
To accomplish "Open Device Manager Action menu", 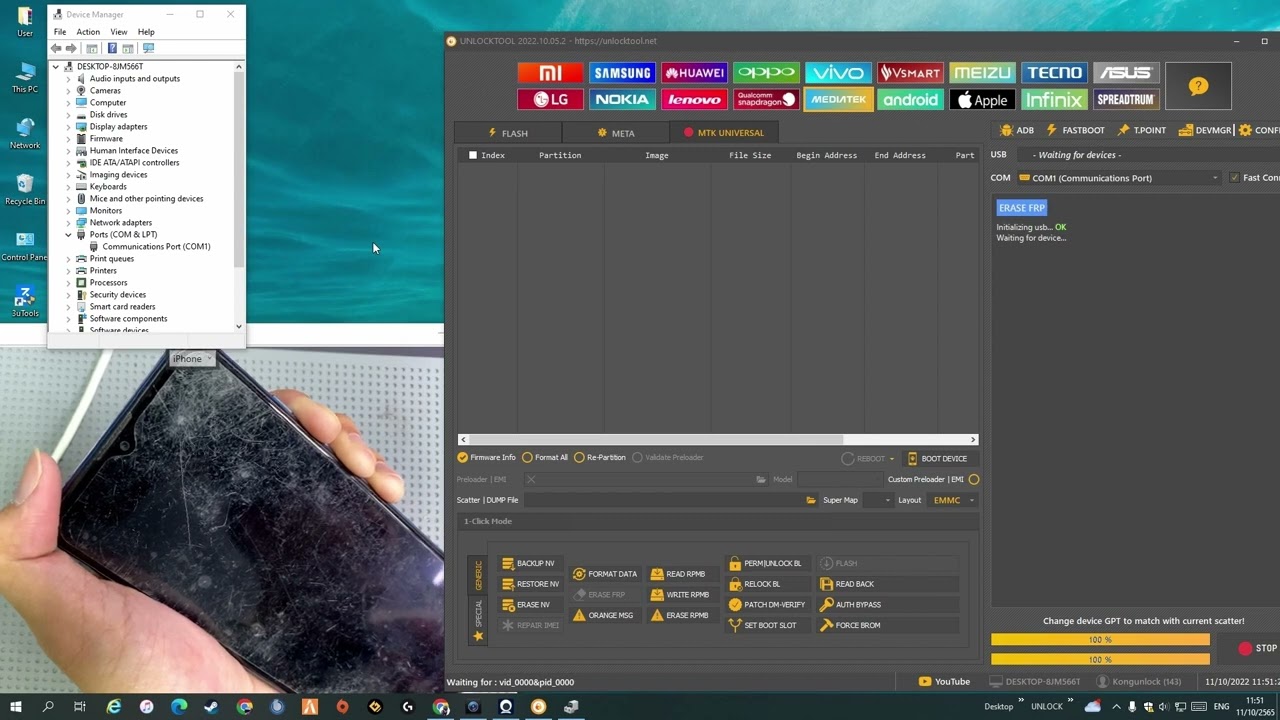I will click(x=88, y=32).
